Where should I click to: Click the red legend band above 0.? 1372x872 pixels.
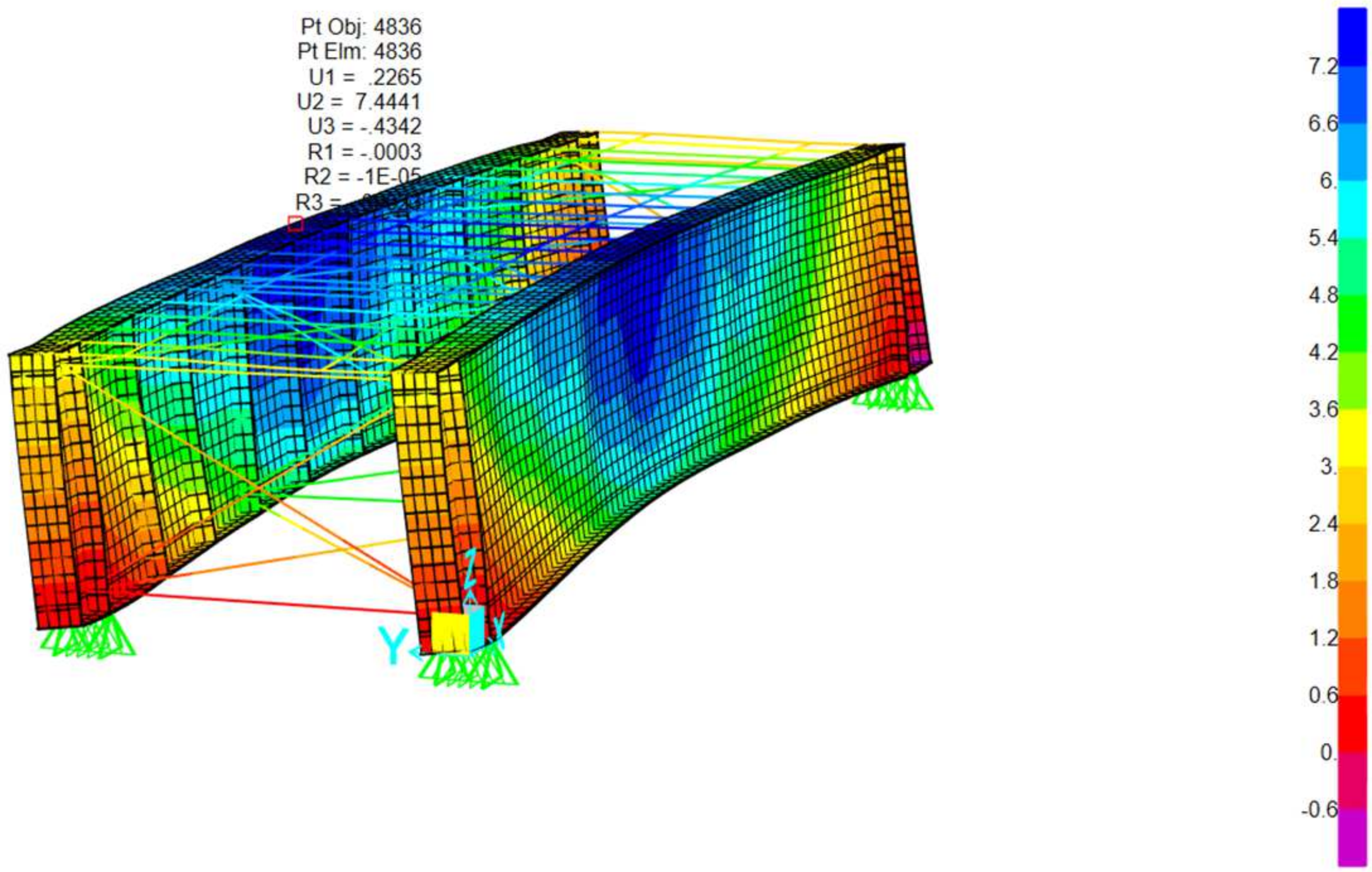click(x=1352, y=723)
